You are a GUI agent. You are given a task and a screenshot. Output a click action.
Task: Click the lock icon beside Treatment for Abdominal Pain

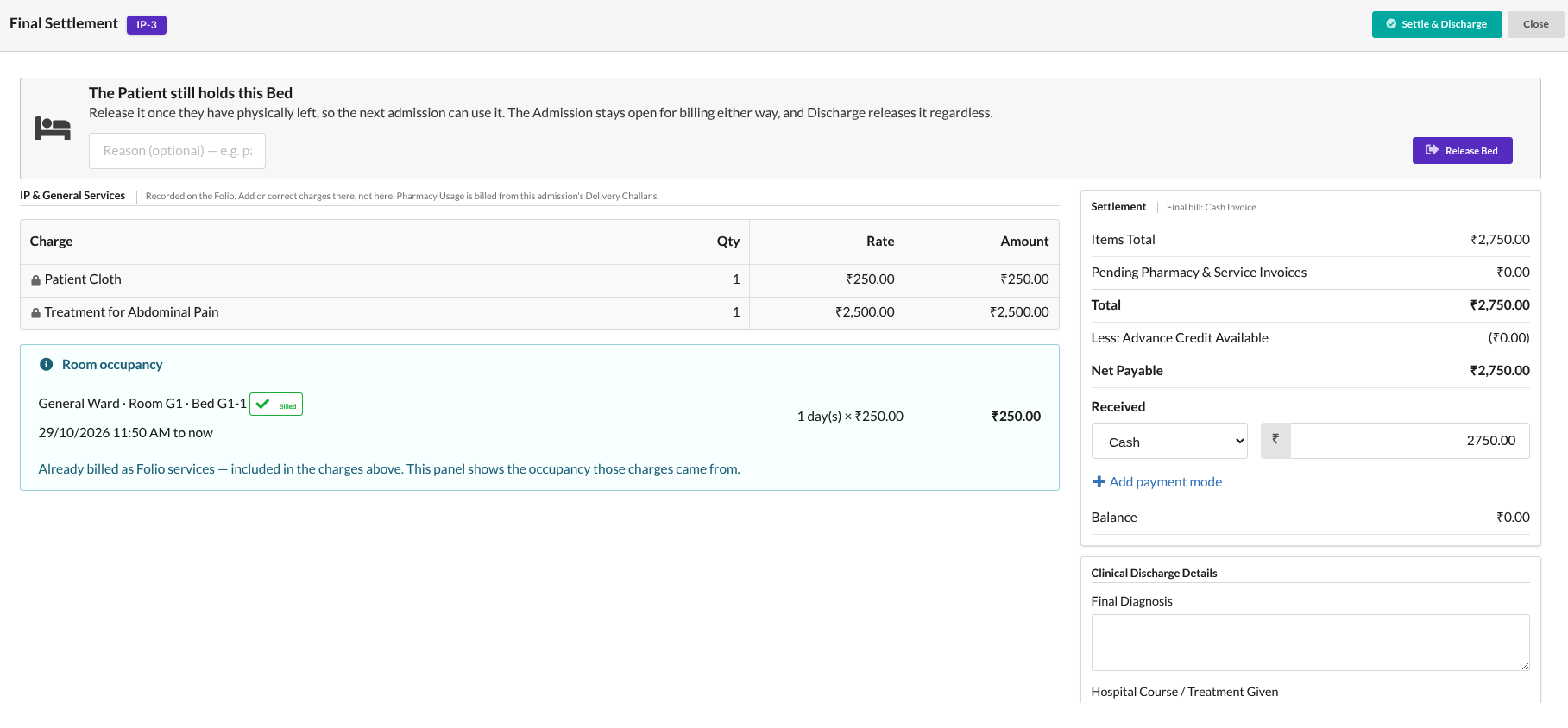point(35,313)
